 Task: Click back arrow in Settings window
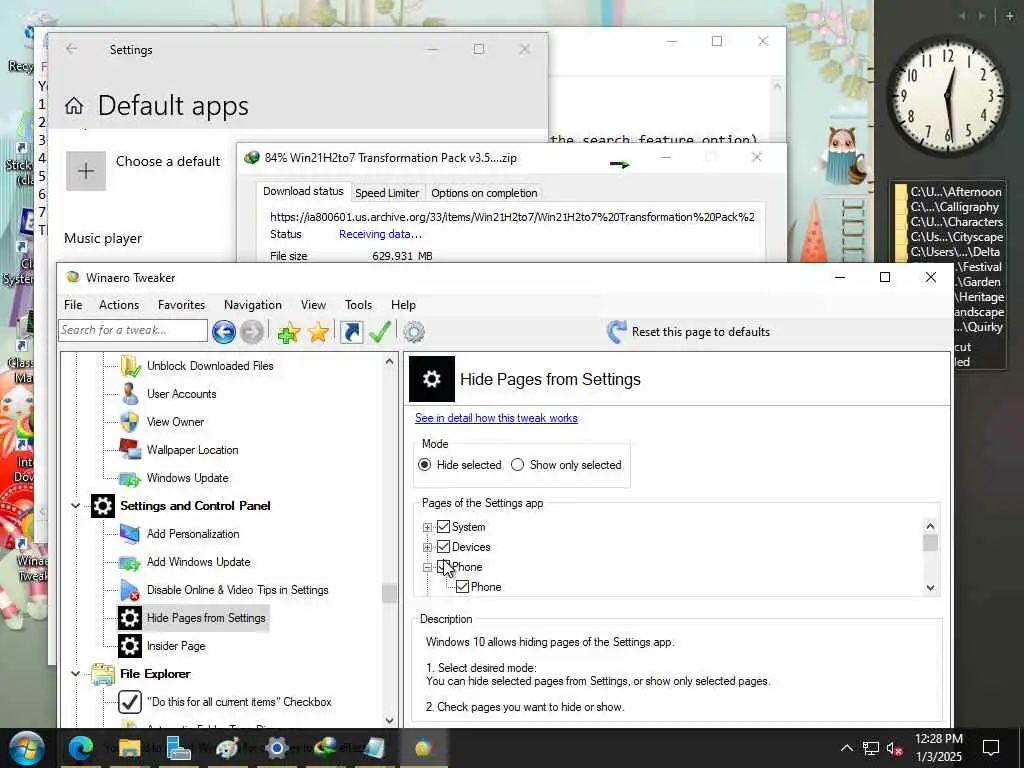coord(72,49)
